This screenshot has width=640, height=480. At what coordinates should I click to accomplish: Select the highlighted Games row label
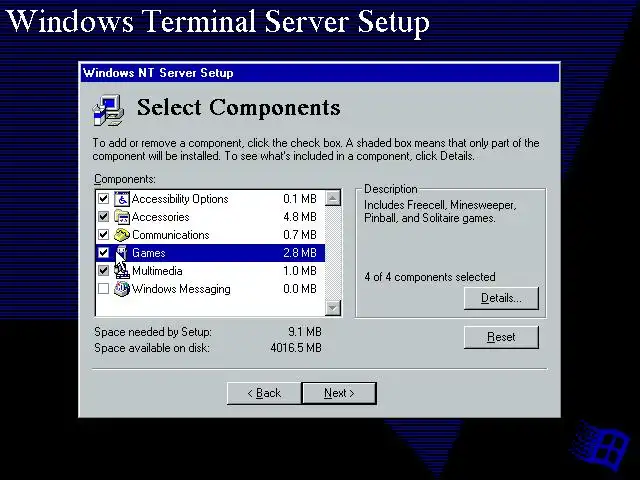click(149, 253)
